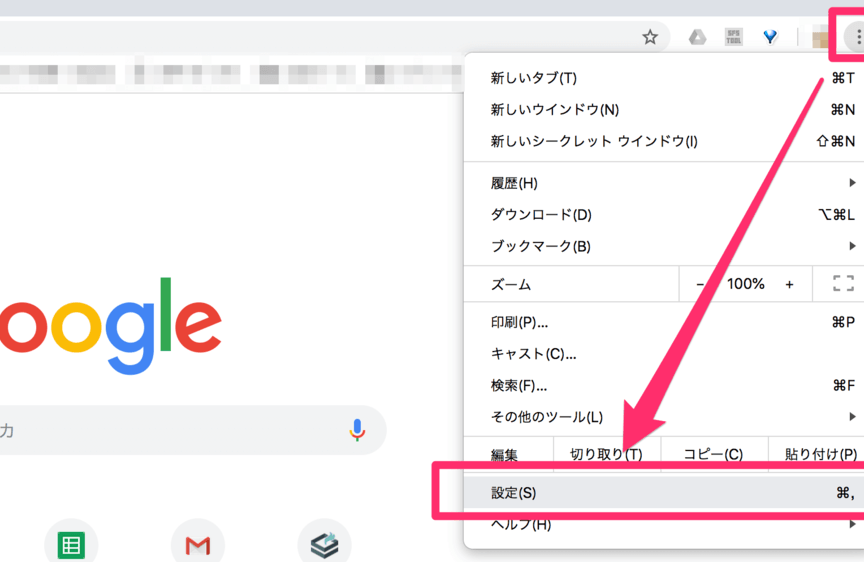Viewport: 864px width, 562px height.
Task: Select 新しいシークレット ウインドウ(I) menu item
Action: (594, 141)
